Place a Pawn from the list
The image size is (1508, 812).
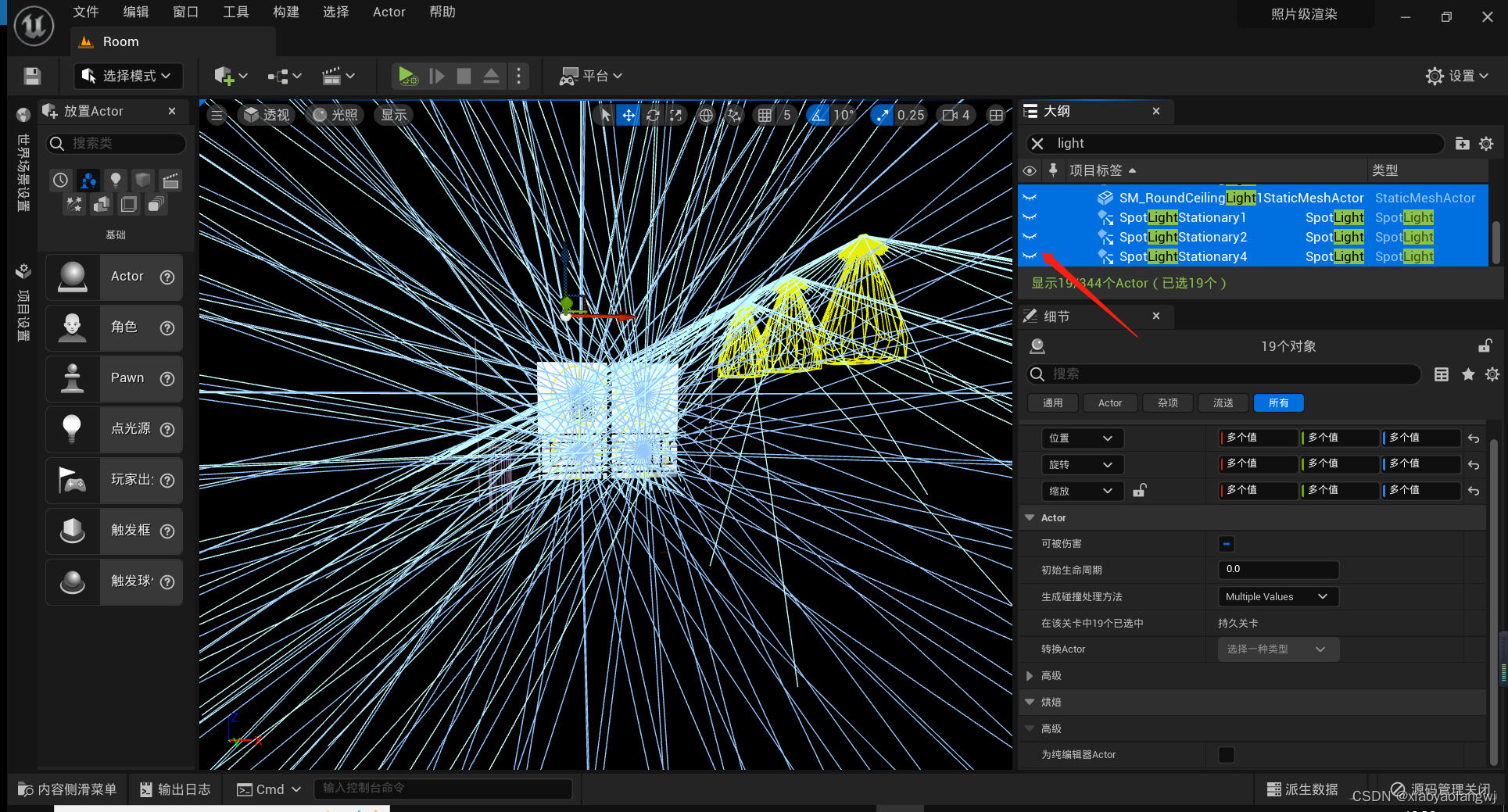click(x=114, y=378)
